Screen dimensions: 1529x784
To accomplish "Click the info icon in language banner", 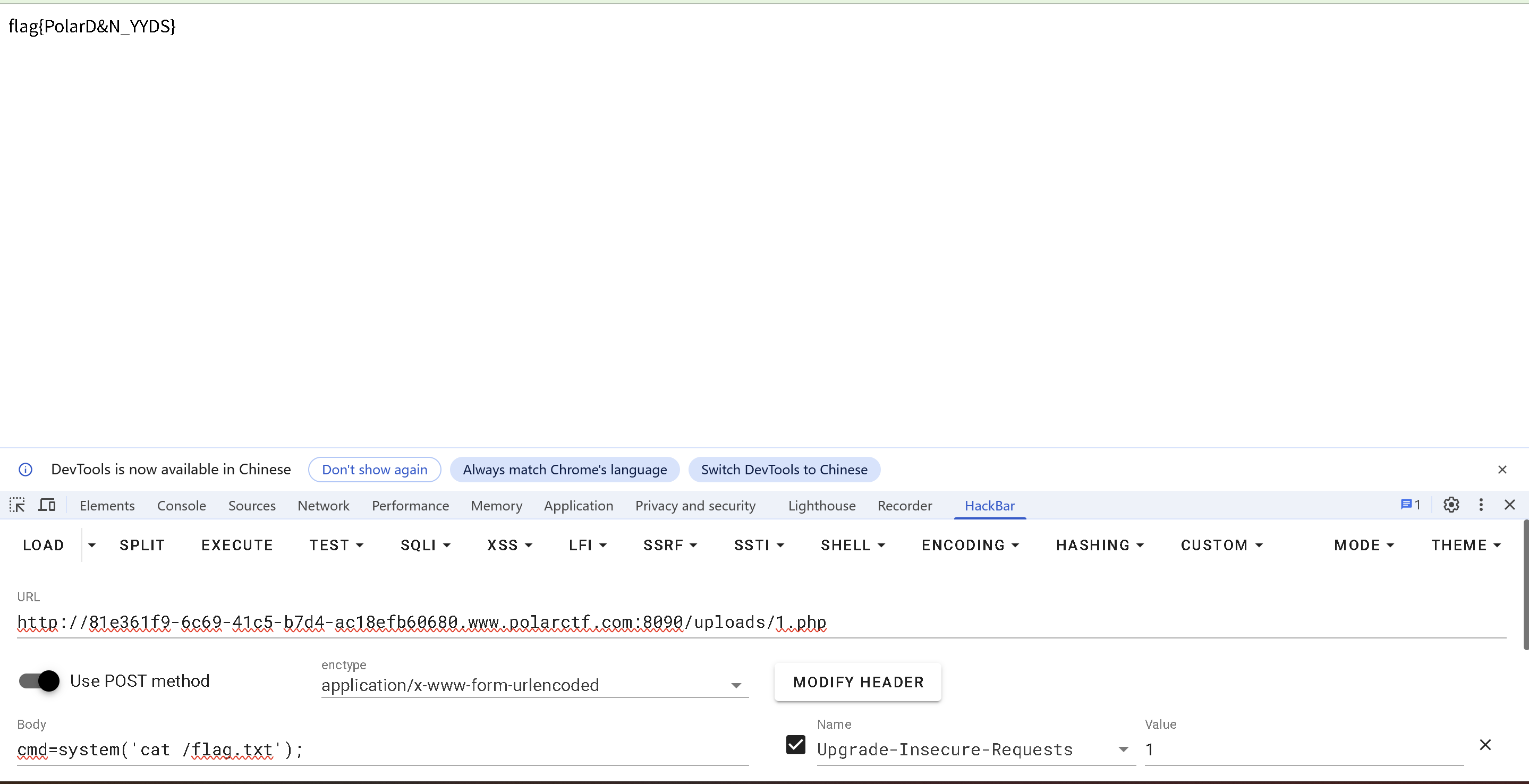I will (26, 470).
